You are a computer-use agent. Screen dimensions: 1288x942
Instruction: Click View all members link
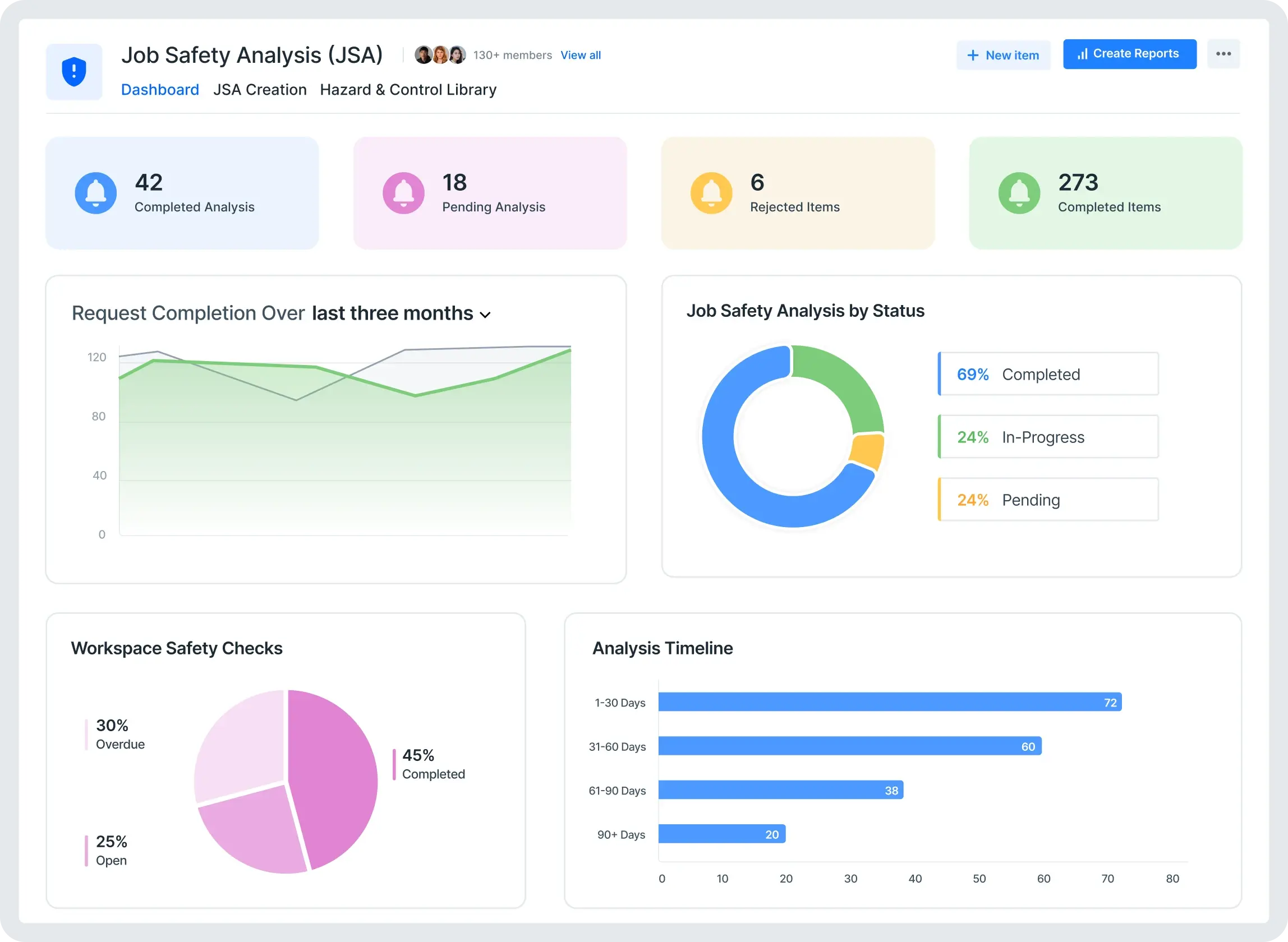[x=580, y=56]
